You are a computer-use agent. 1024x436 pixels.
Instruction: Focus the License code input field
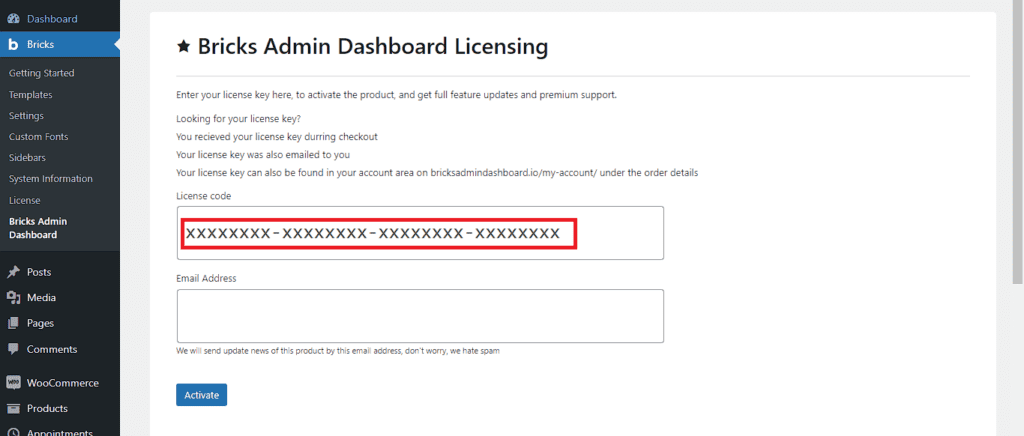[x=420, y=234]
